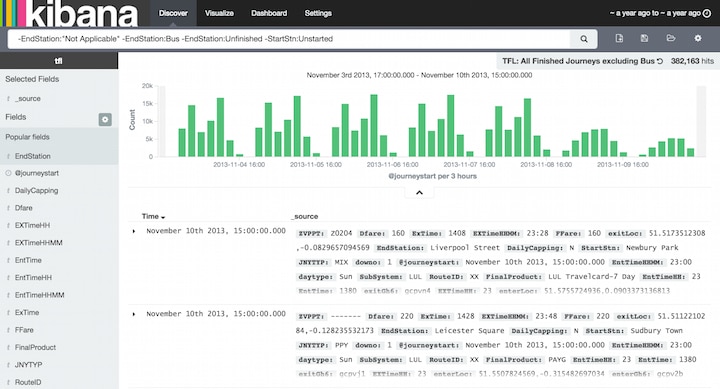Select the @journeystart field
Image resolution: width=720 pixels, height=389 pixels.
pos(37,173)
